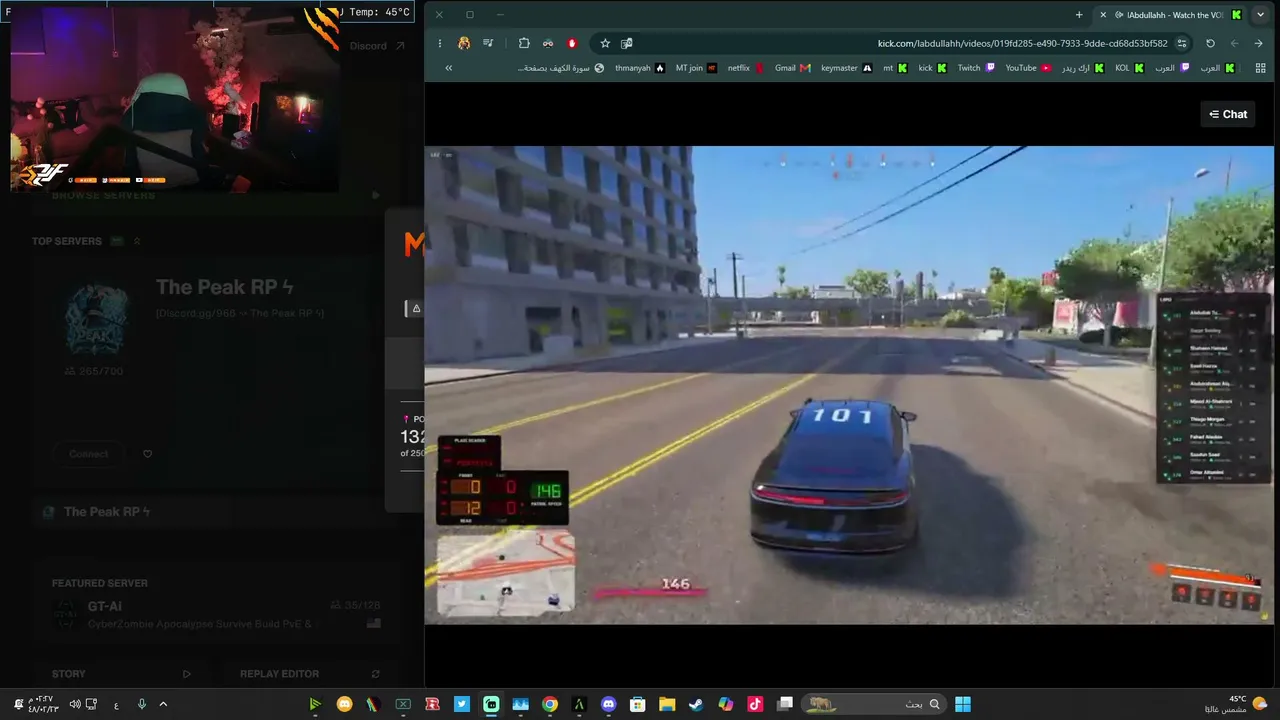Open Discord from the taskbar

pyautogui.click(x=609, y=704)
